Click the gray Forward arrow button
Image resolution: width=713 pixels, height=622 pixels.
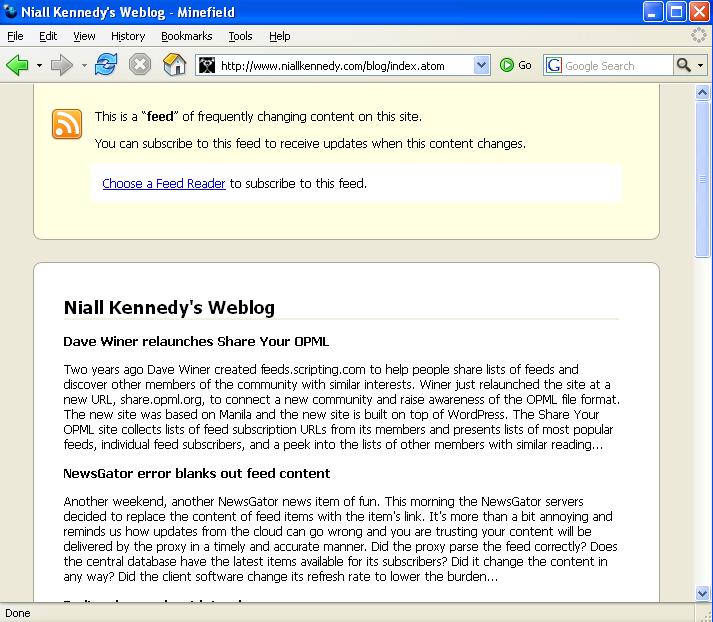pos(61,65)
